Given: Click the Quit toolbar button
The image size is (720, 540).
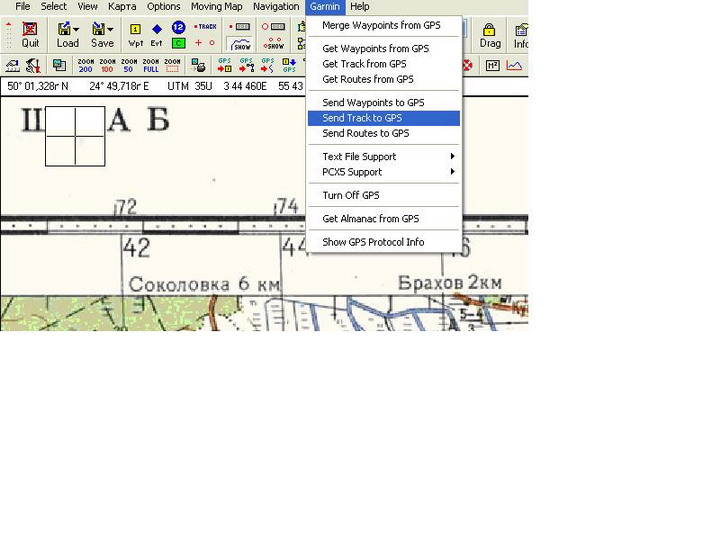Looking at the screenshot, I should click(x=30, y=35).
